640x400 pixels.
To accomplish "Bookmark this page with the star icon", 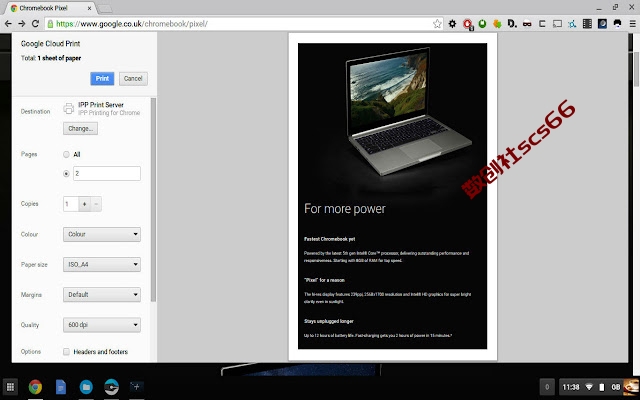I will 437,24.
